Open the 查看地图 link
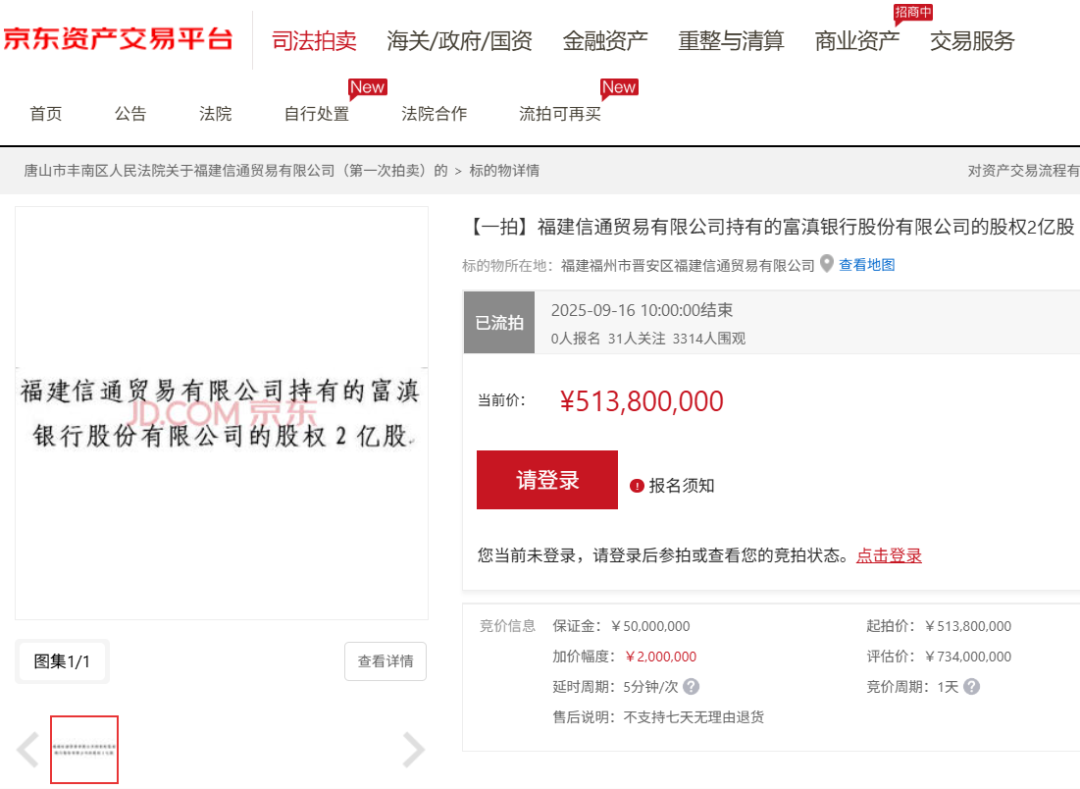 (866, 265)
